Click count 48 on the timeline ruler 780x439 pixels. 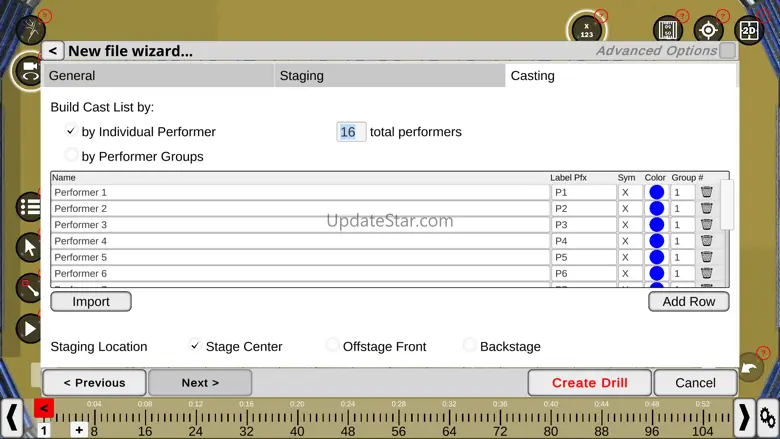click(348, 431)
